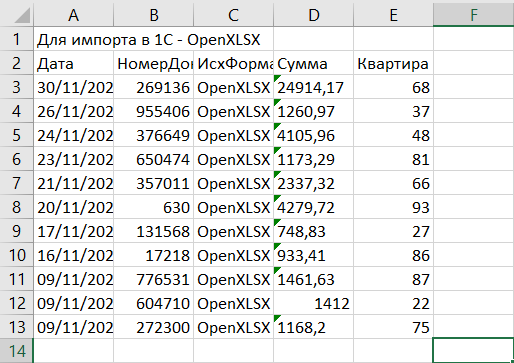This screenshot has width=514, height=363.
Task: Select document number 131568
Action: tap(153, 231)
